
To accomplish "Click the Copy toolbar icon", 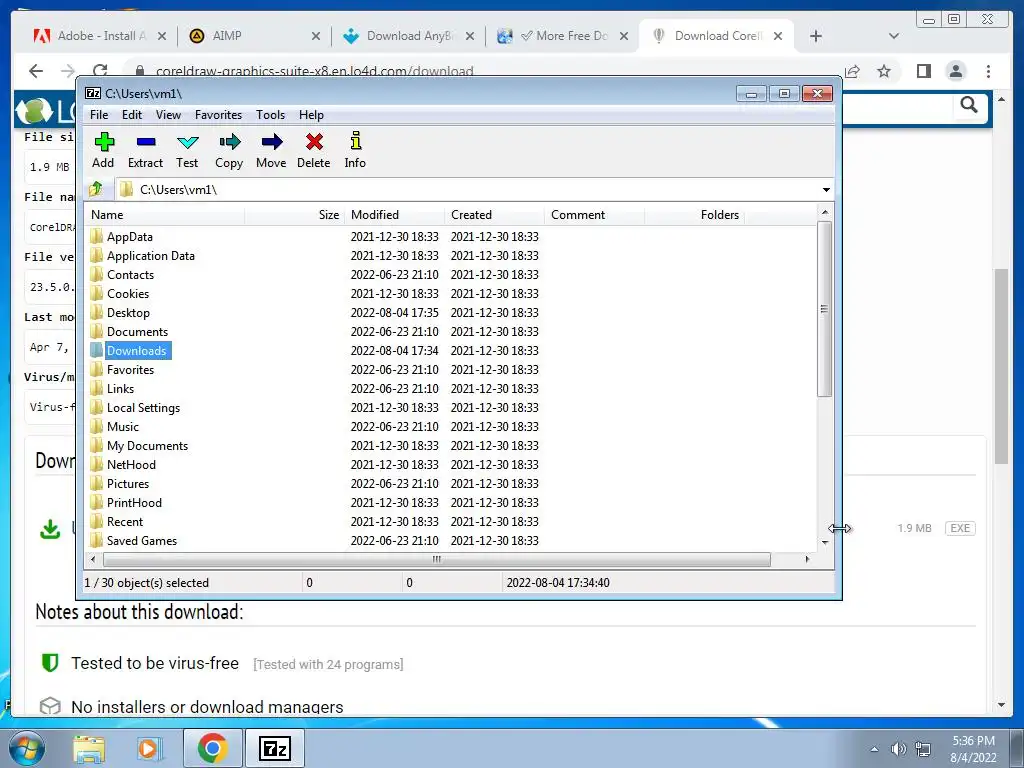I will tap(229, 150).
